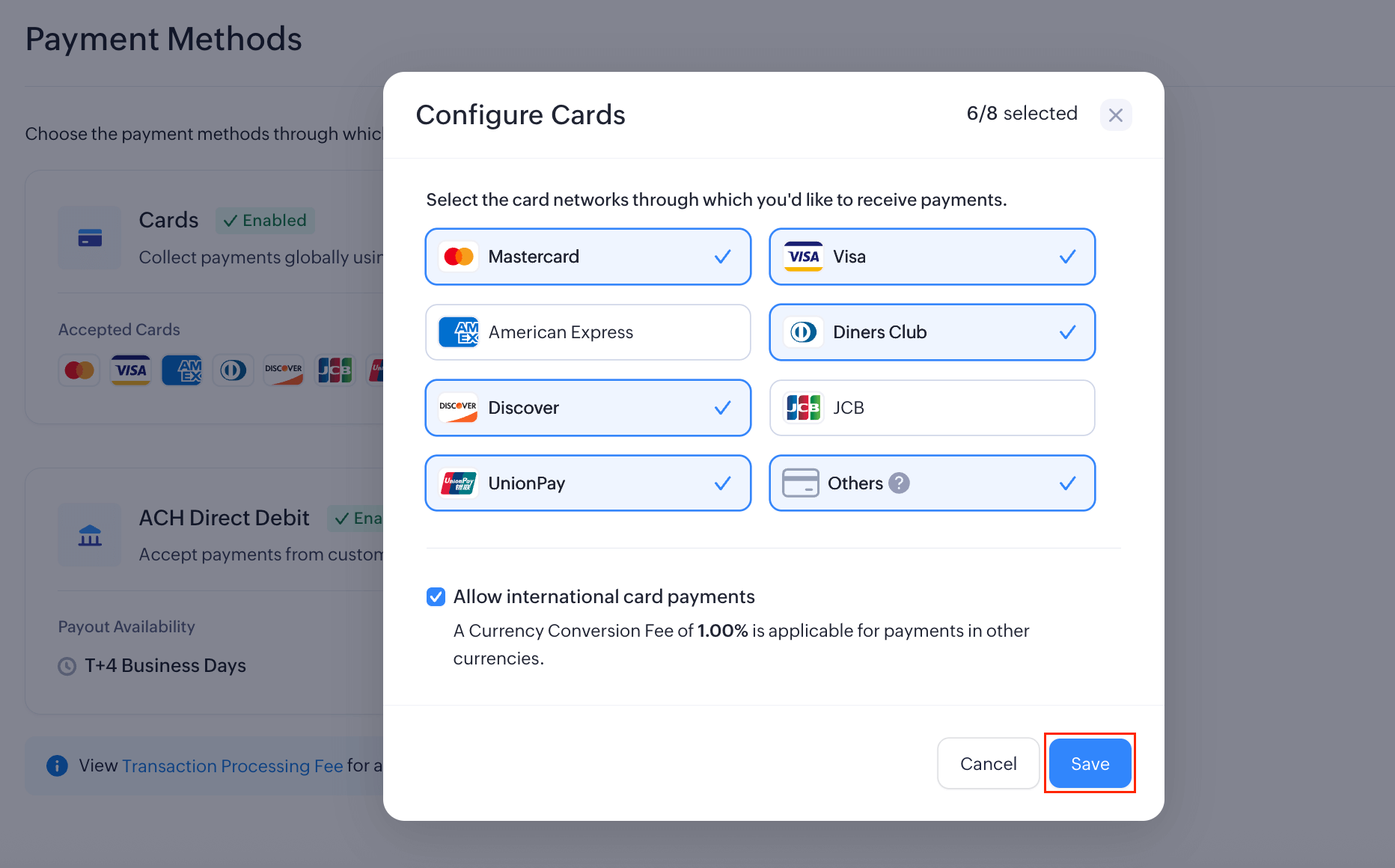Screen dimensions: 1395x868
Task: Enable the American Express card network
Action: [588, 331]
